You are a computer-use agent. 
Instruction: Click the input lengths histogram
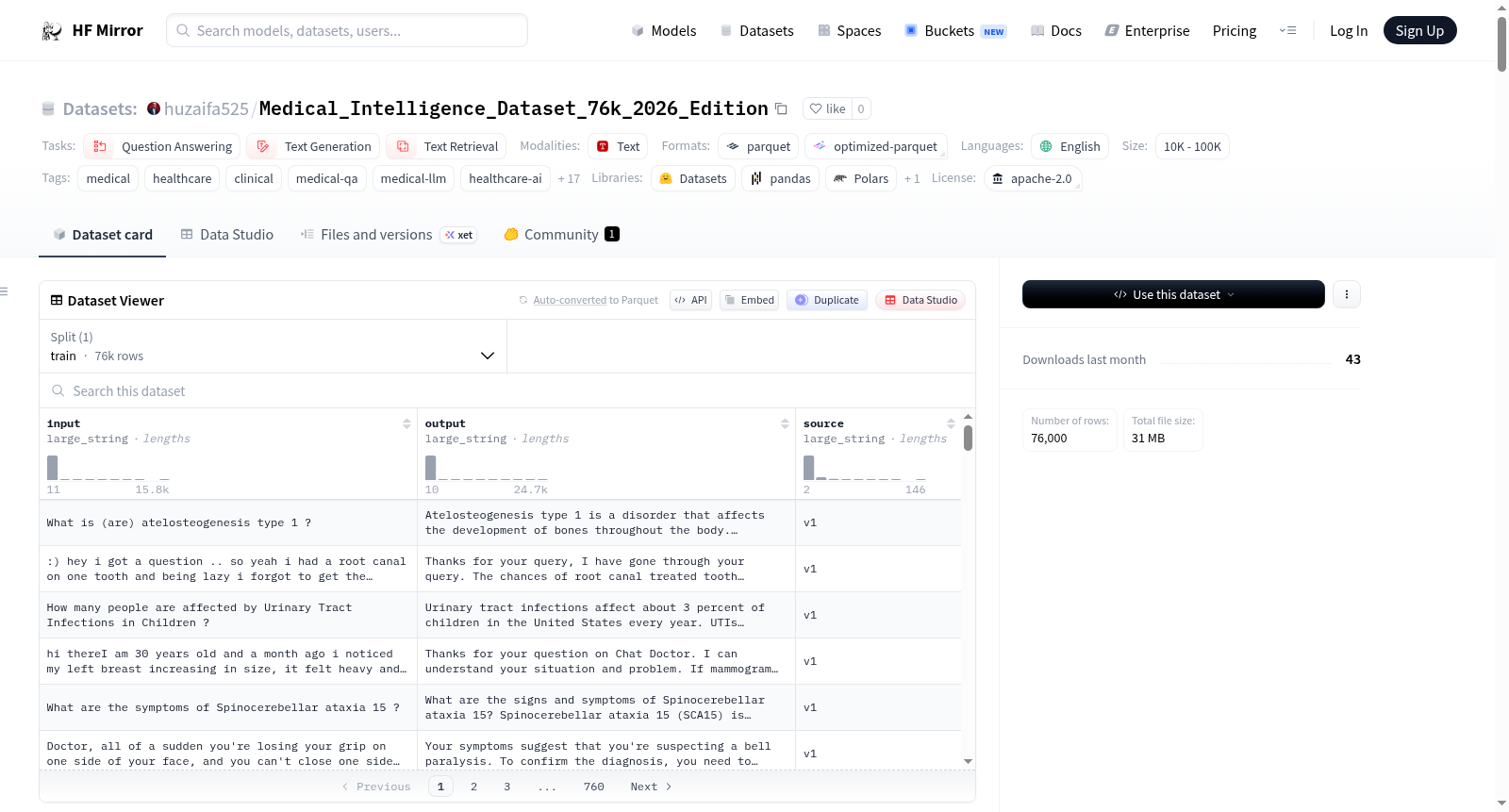[x=108, y=469]
